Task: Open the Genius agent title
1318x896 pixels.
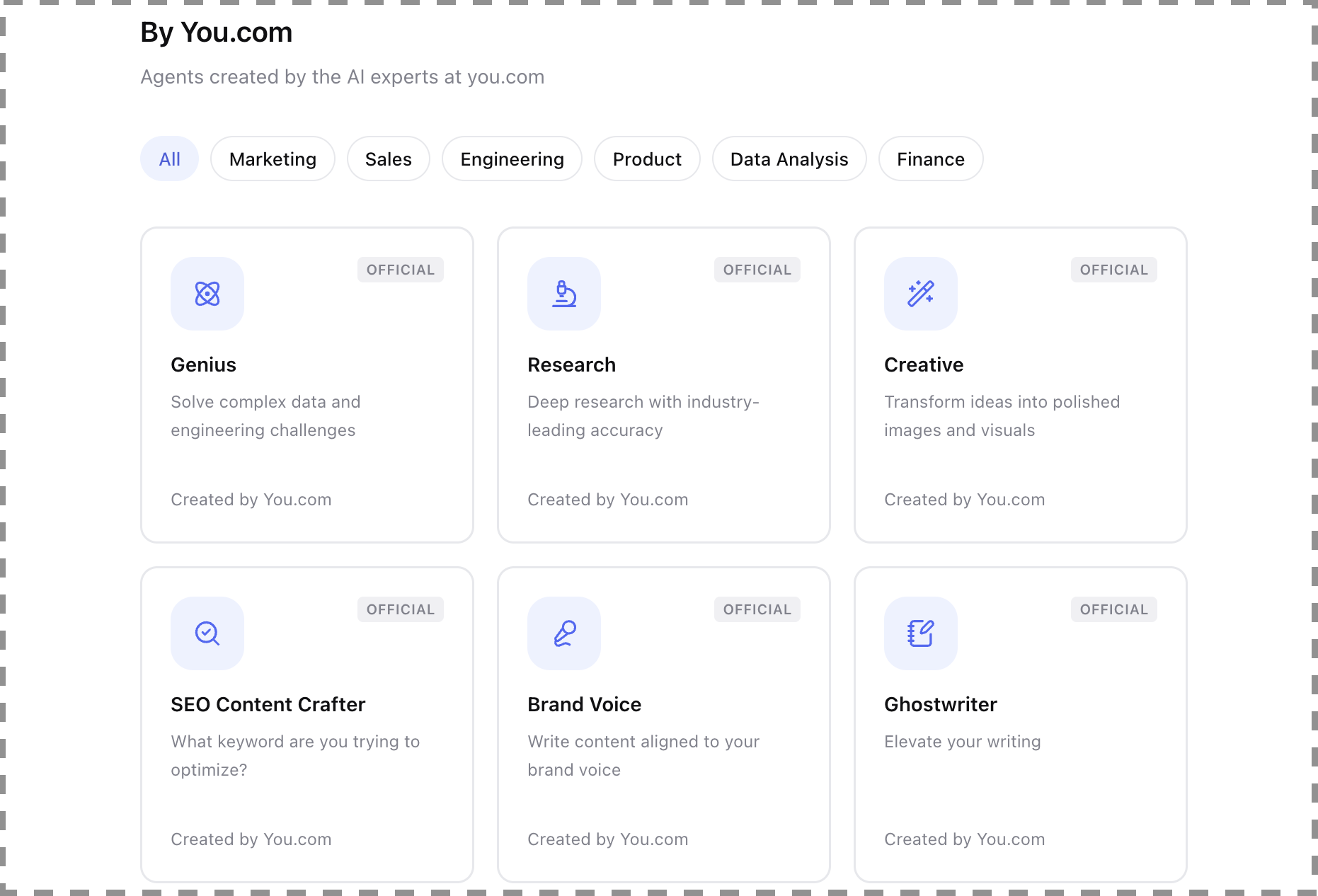Action: click(x=204, y=364)
